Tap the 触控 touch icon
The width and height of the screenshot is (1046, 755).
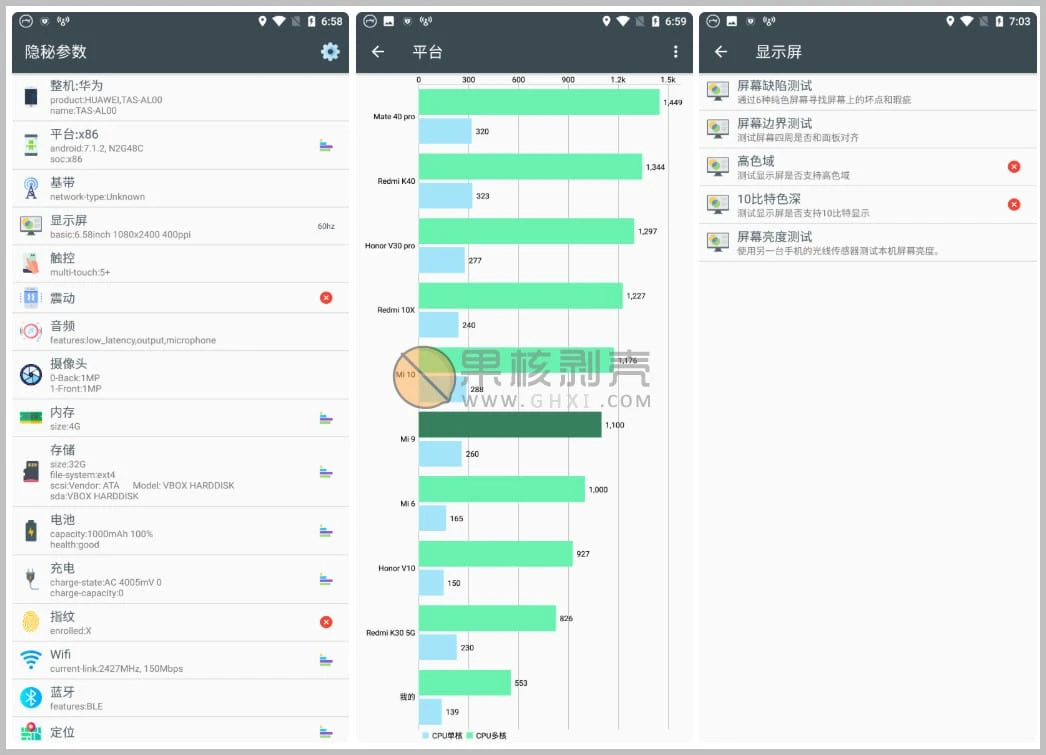(x=31, y=263)
